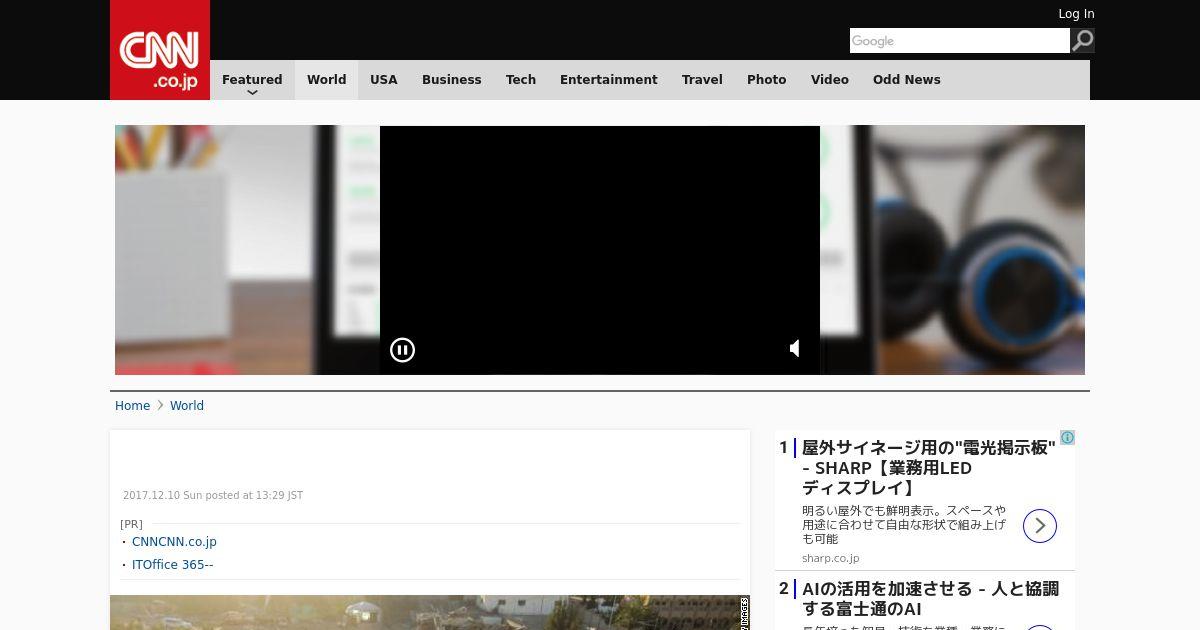Open the Video section
1200x630 pixels.
[x=830, y=80]
